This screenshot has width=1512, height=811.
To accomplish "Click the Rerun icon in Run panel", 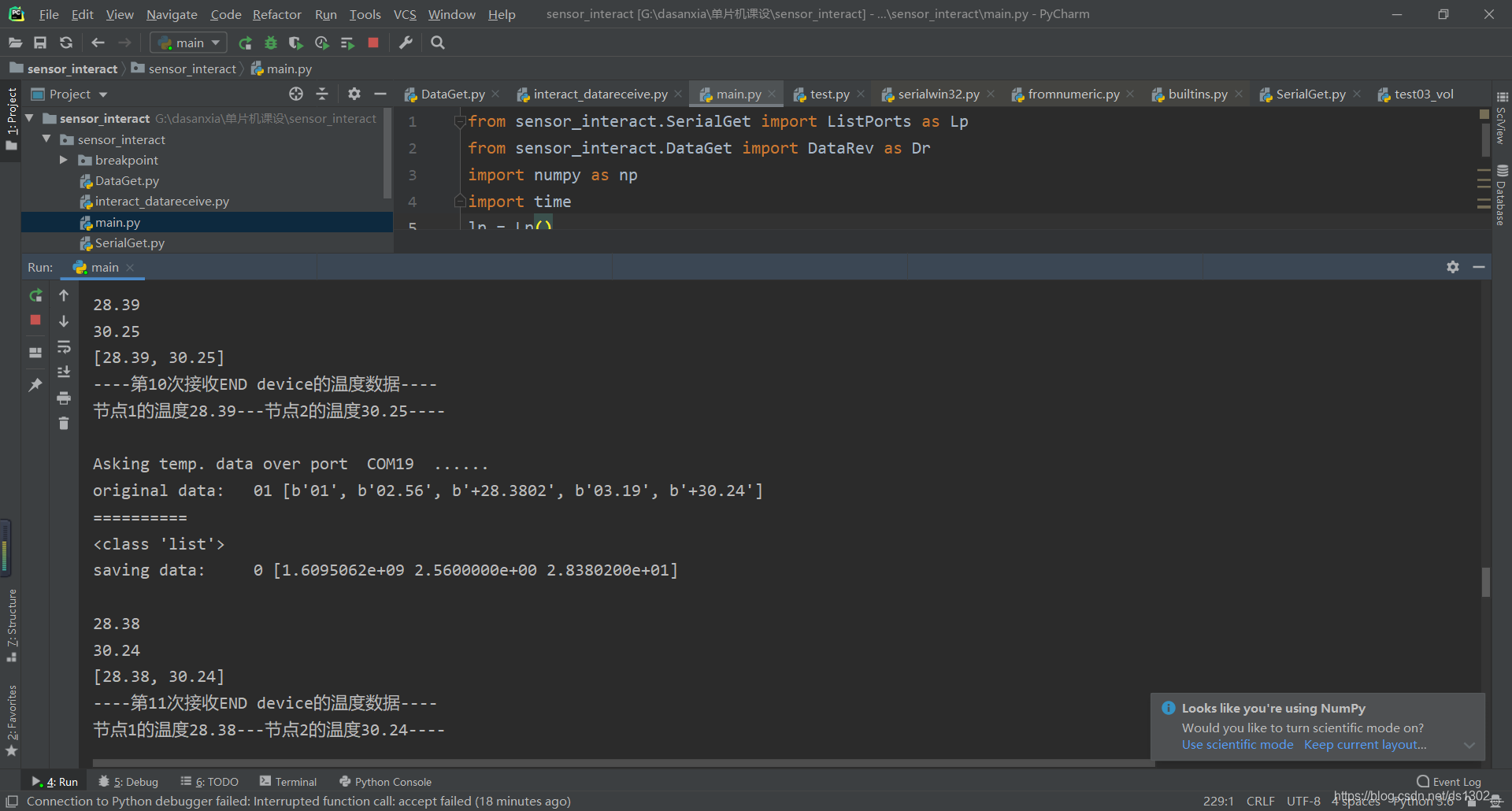I will pyautogui.click(x=35, y=295).
